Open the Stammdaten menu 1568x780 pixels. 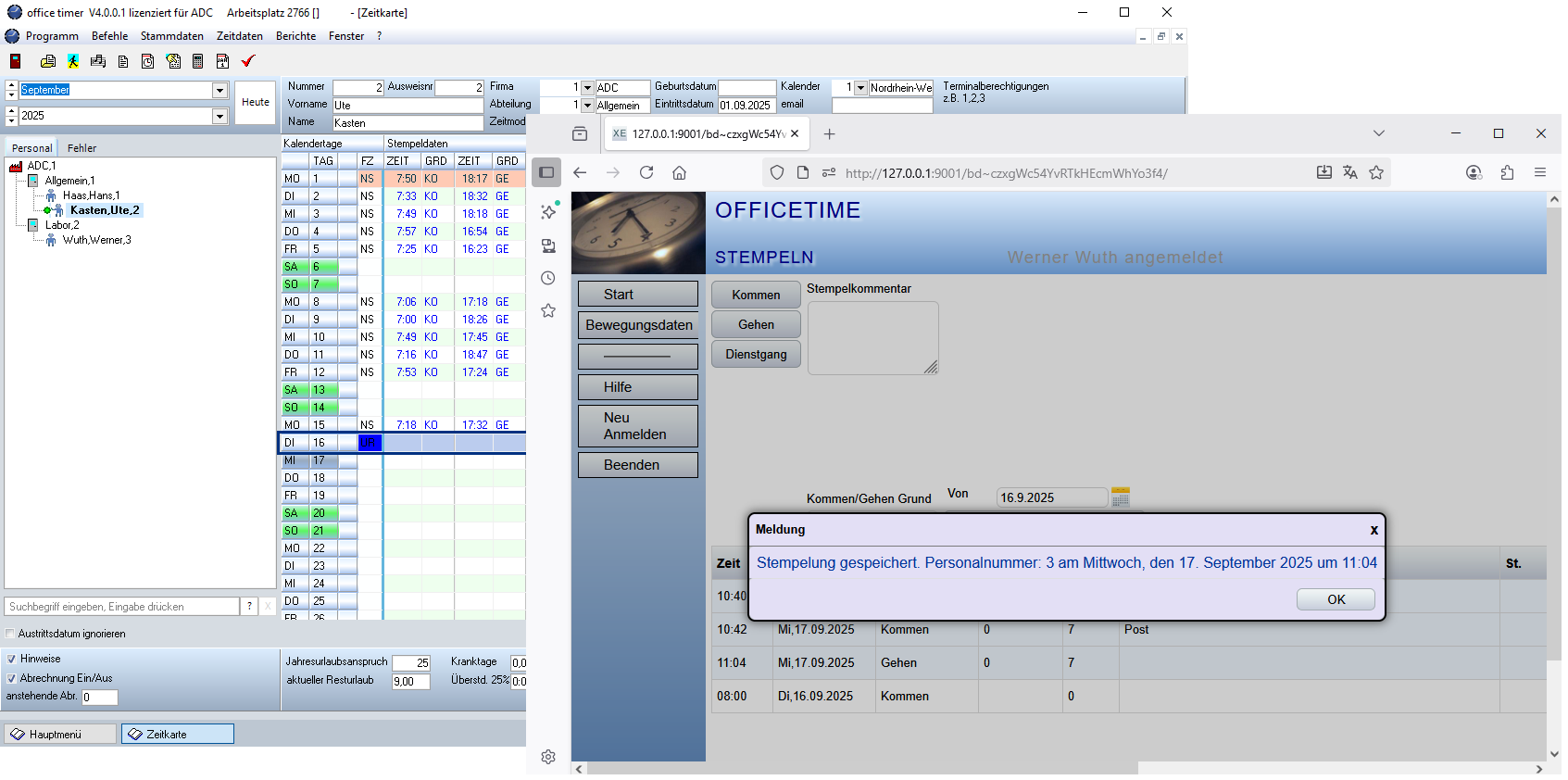(171, 36)
